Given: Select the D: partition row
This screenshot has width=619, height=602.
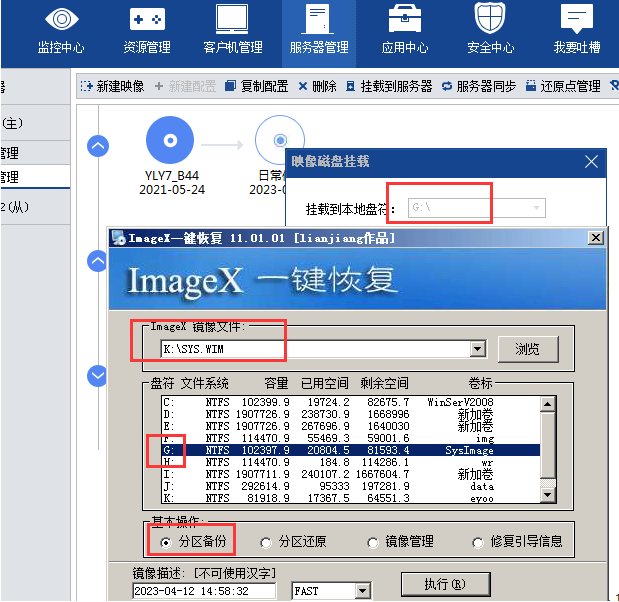Looking at the screenshot, I should point(351,414).
